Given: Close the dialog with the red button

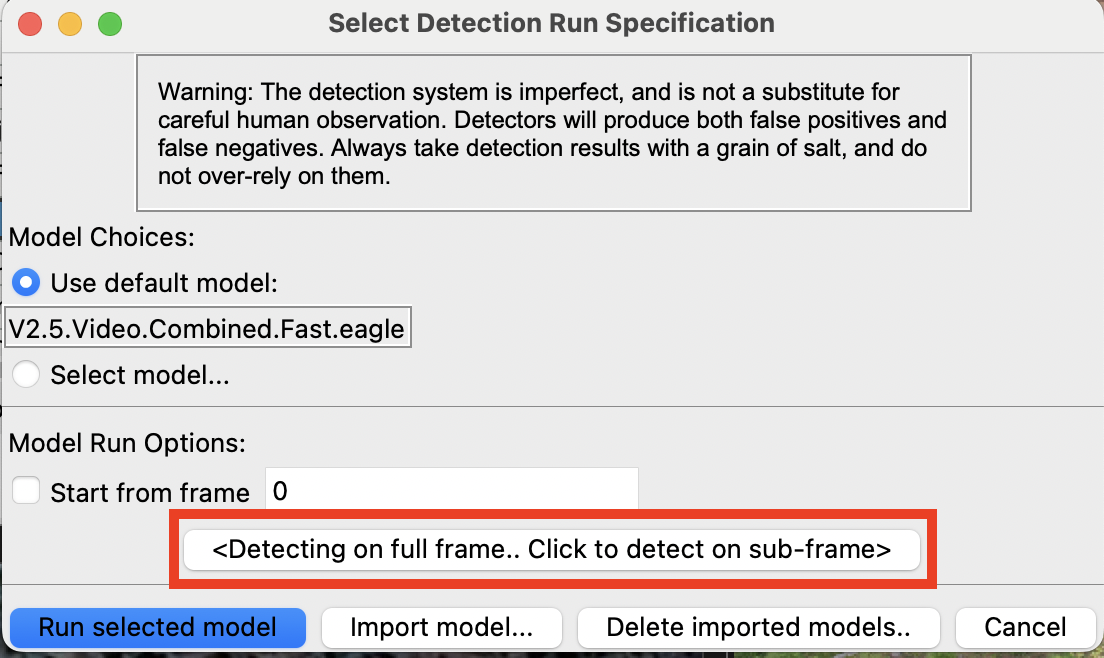Looking at the screenshot, I should 29,22.
